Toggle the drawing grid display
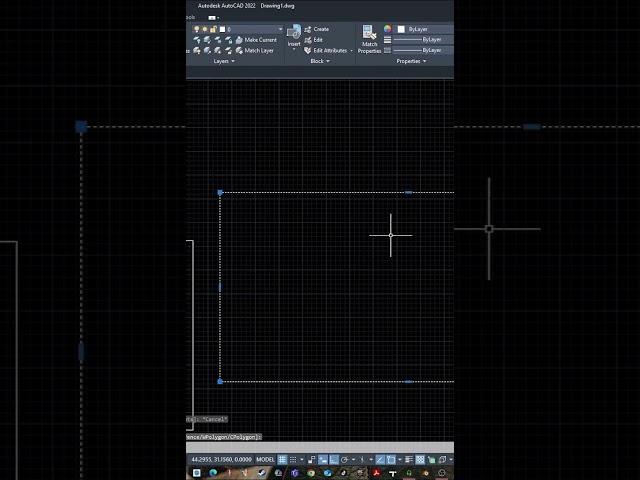Viewport: 640px width, 480px height. [x=282, y=460]
